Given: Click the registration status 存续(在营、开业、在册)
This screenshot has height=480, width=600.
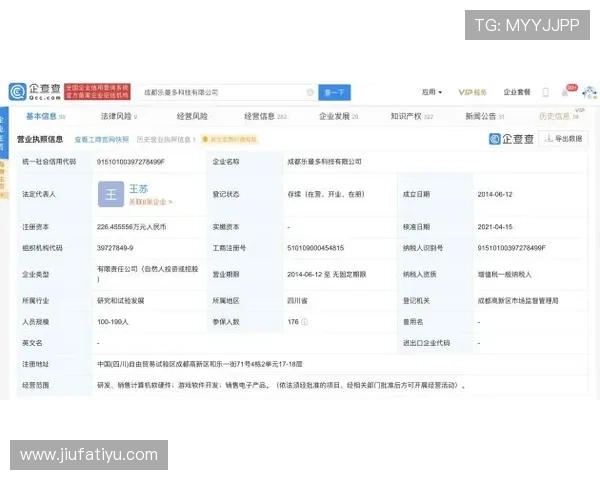Looking at the screenshot, I should click(326, 194).
